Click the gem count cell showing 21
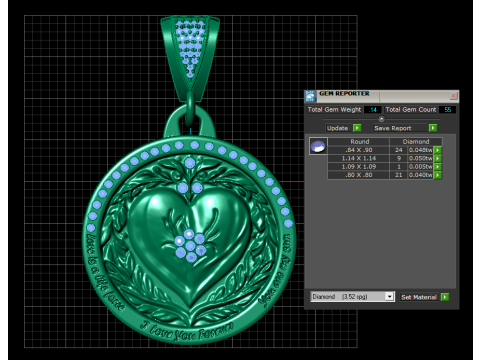 [x=399, y=175]
